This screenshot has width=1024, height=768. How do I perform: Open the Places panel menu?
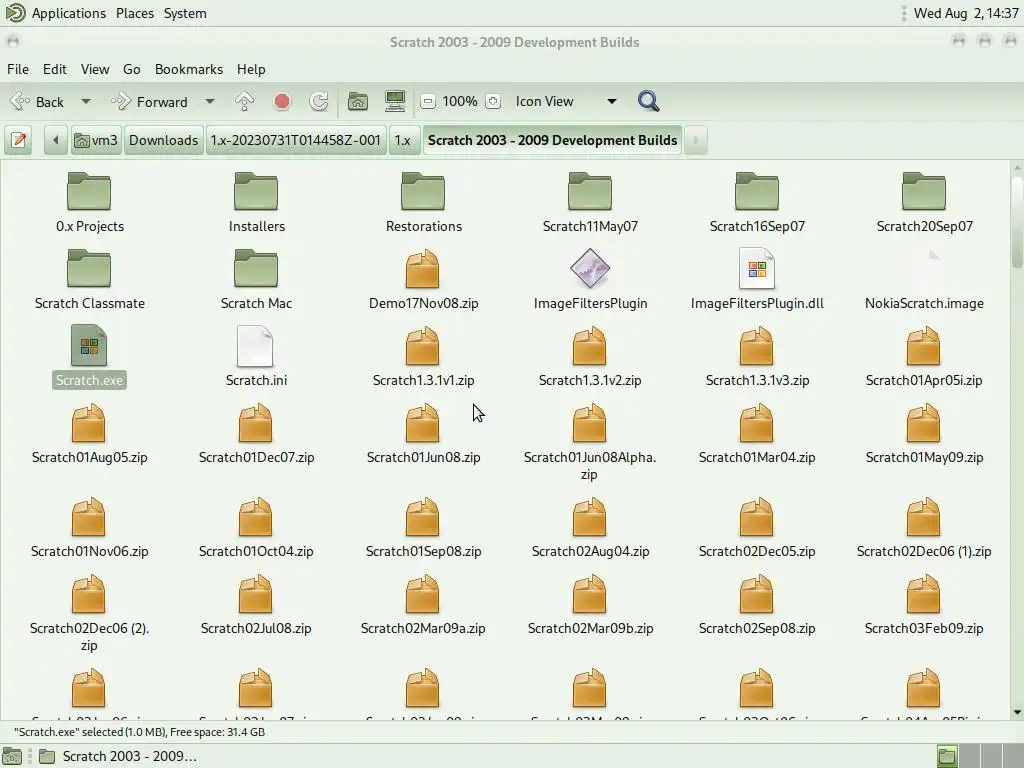point(135,13)
